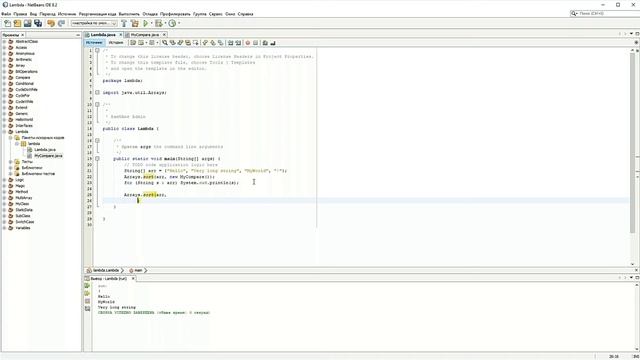The height and width of the screenshot is (360, 640).
Task: Click the Debug Project toolbar icon
Action: click(x=158, y=23)
